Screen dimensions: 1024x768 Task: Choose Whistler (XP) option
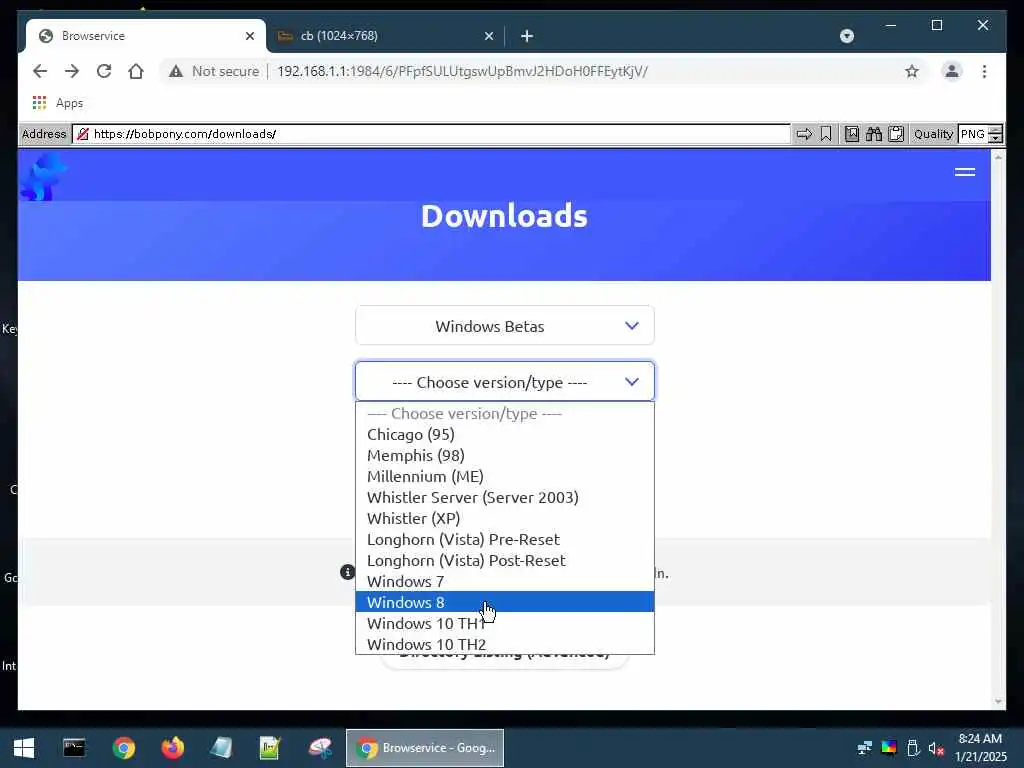(505, 518)
